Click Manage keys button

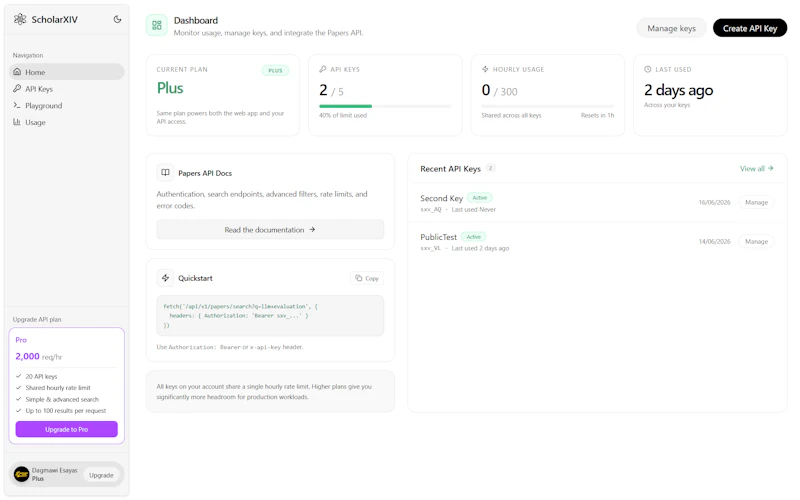pos(671,28)
